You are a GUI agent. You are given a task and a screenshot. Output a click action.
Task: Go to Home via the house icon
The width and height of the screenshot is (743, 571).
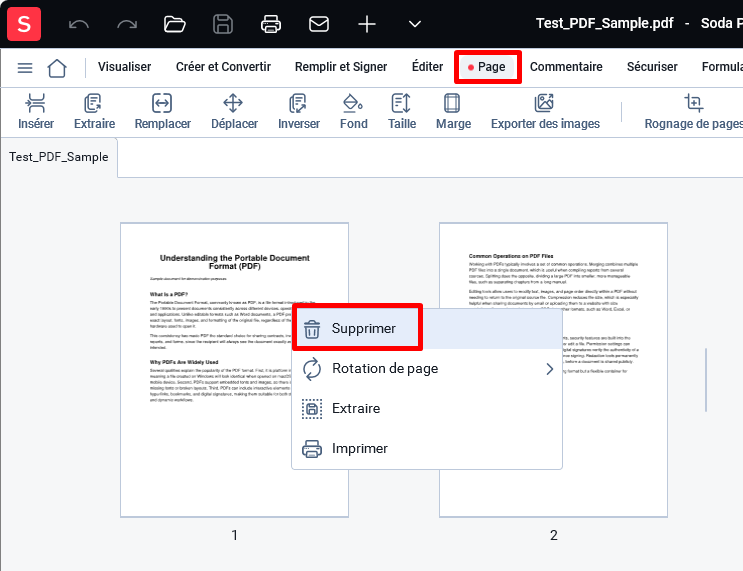pos(57,68)
